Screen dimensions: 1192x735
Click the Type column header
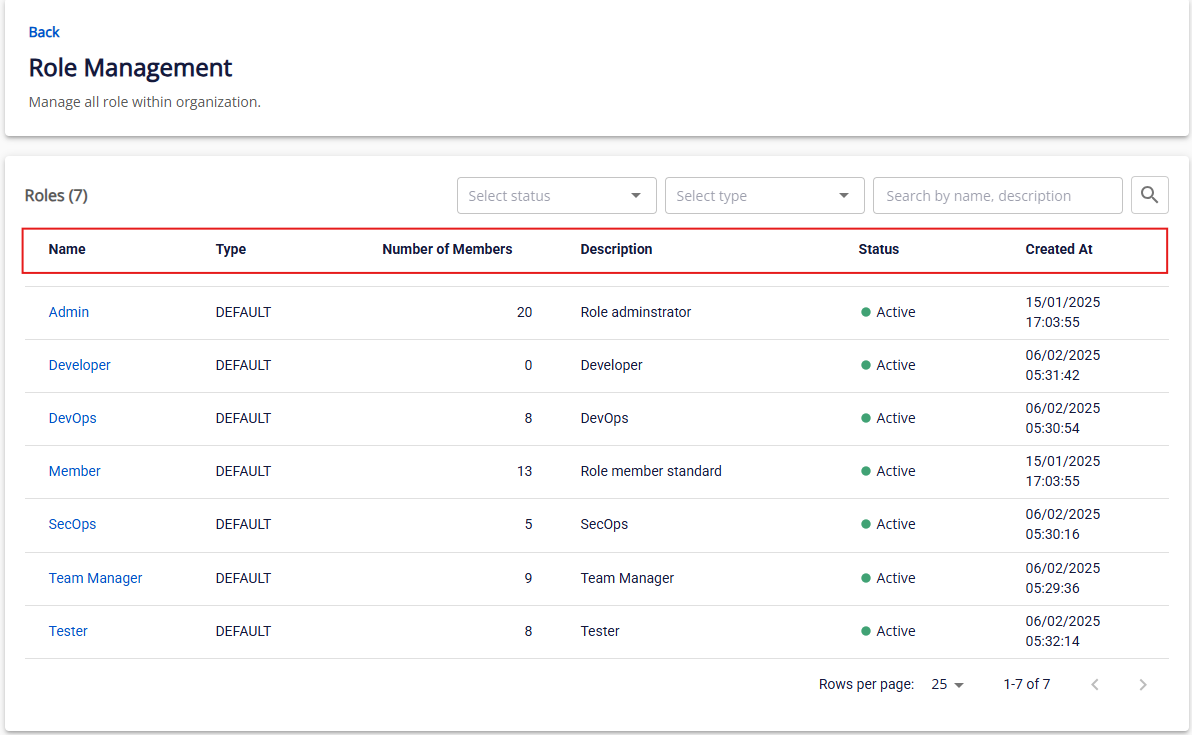tap(231, 249)
